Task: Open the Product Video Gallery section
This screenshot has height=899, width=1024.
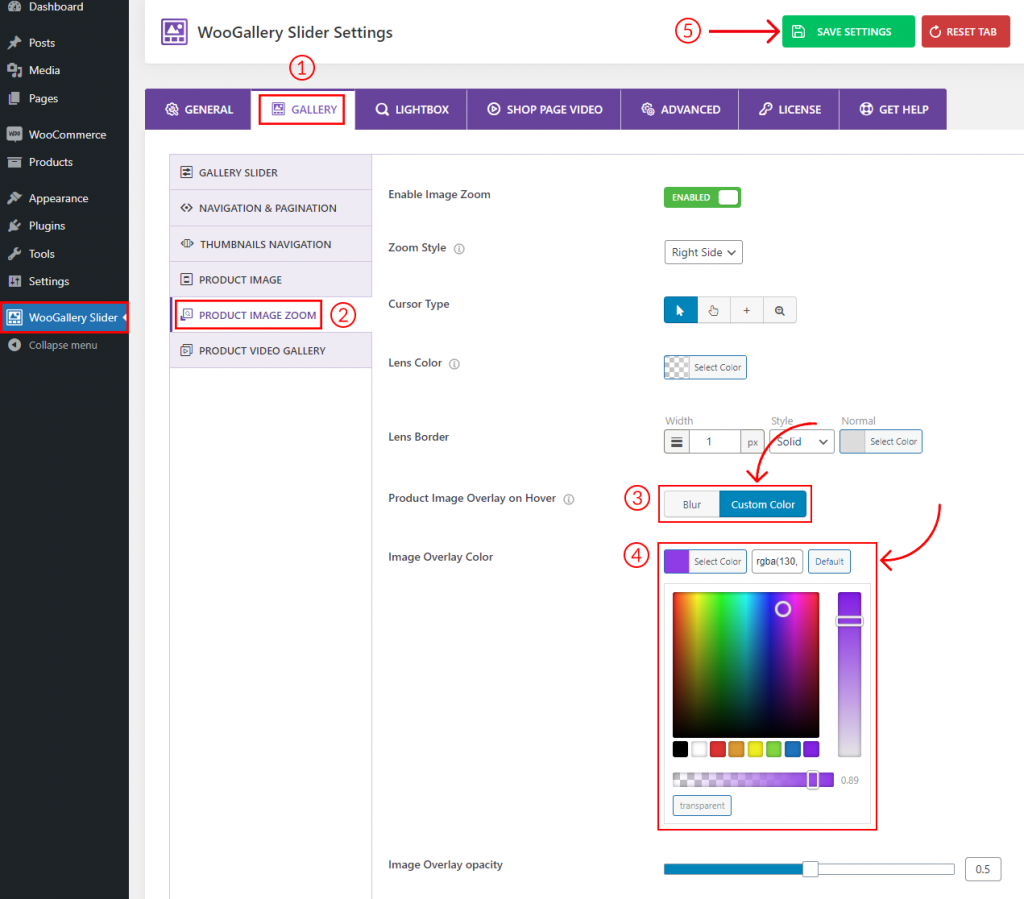Action: click(270, 351)
